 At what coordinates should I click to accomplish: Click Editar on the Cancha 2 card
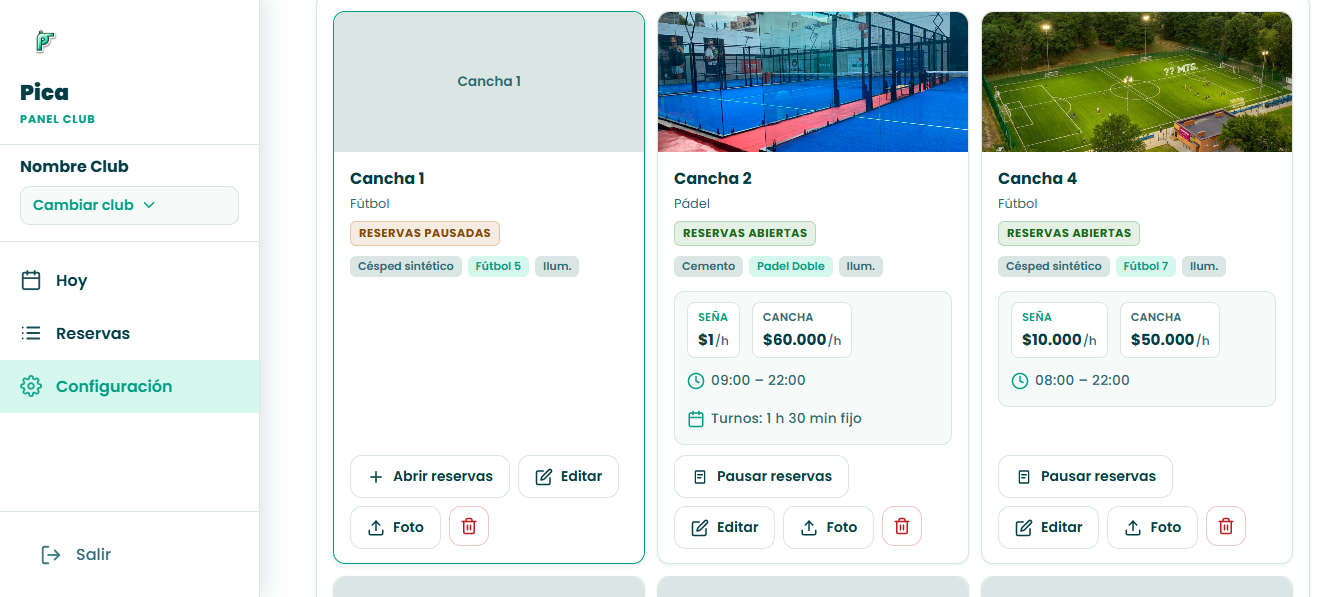point(724,528)
